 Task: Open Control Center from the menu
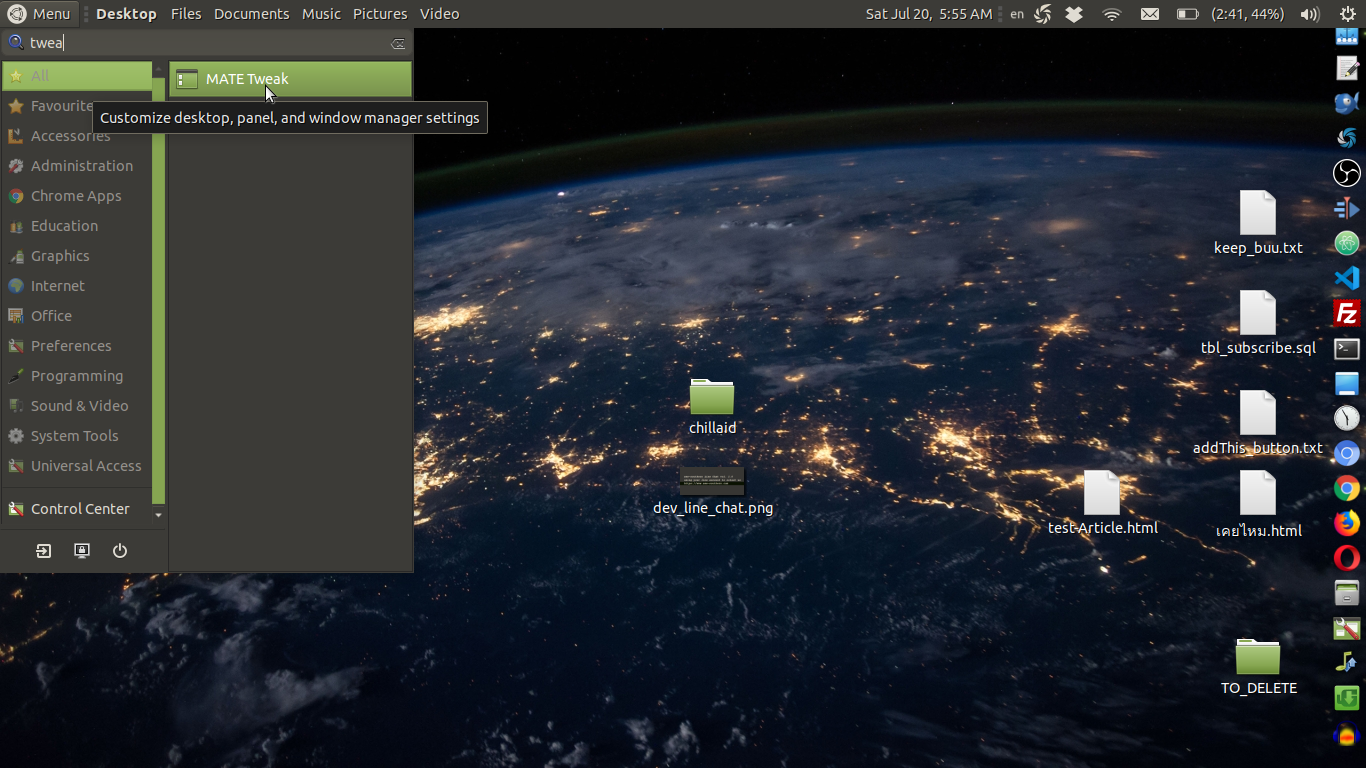[79, 509]
